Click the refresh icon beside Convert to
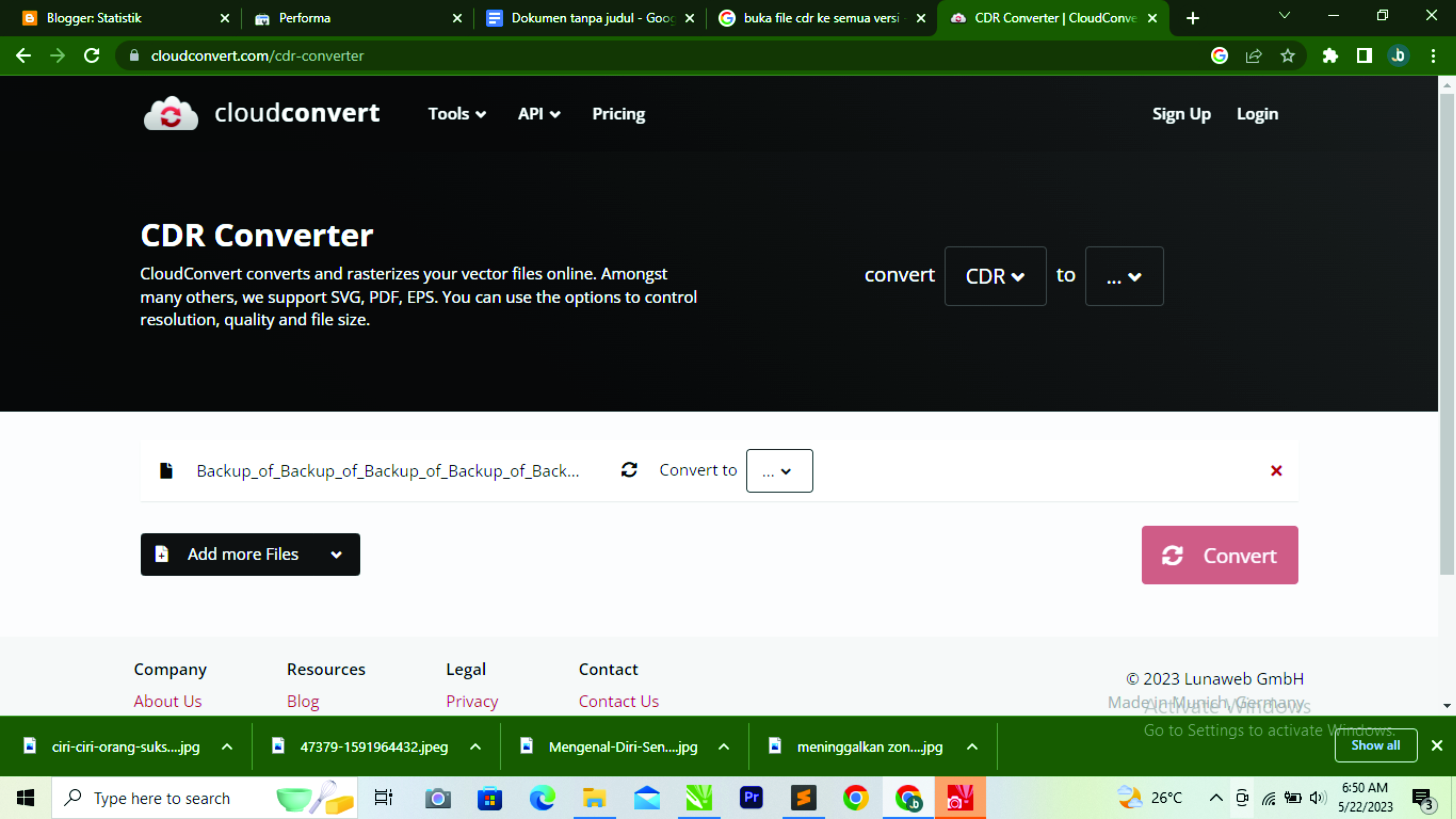The image size is (1456, 819). (x=629, y=469)
